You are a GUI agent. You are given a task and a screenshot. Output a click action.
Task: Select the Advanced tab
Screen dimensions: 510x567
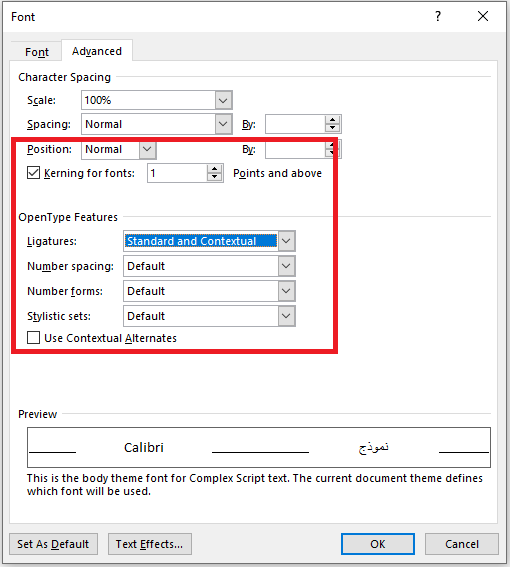[x=97, y=51]
